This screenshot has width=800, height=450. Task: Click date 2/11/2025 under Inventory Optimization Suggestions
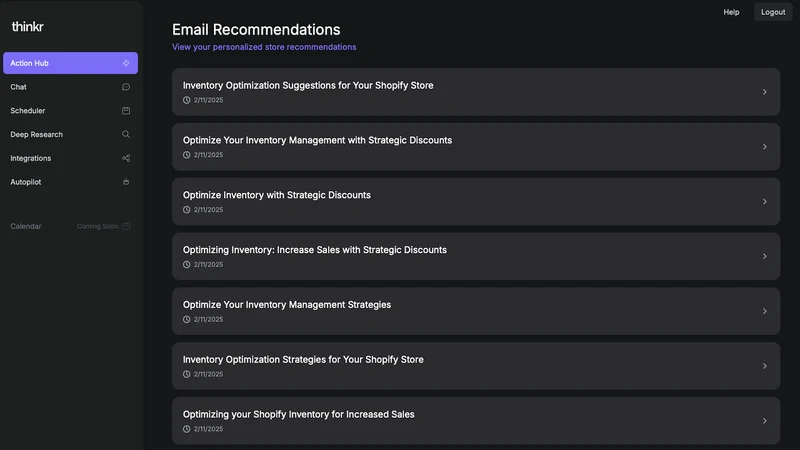(208, 100)
